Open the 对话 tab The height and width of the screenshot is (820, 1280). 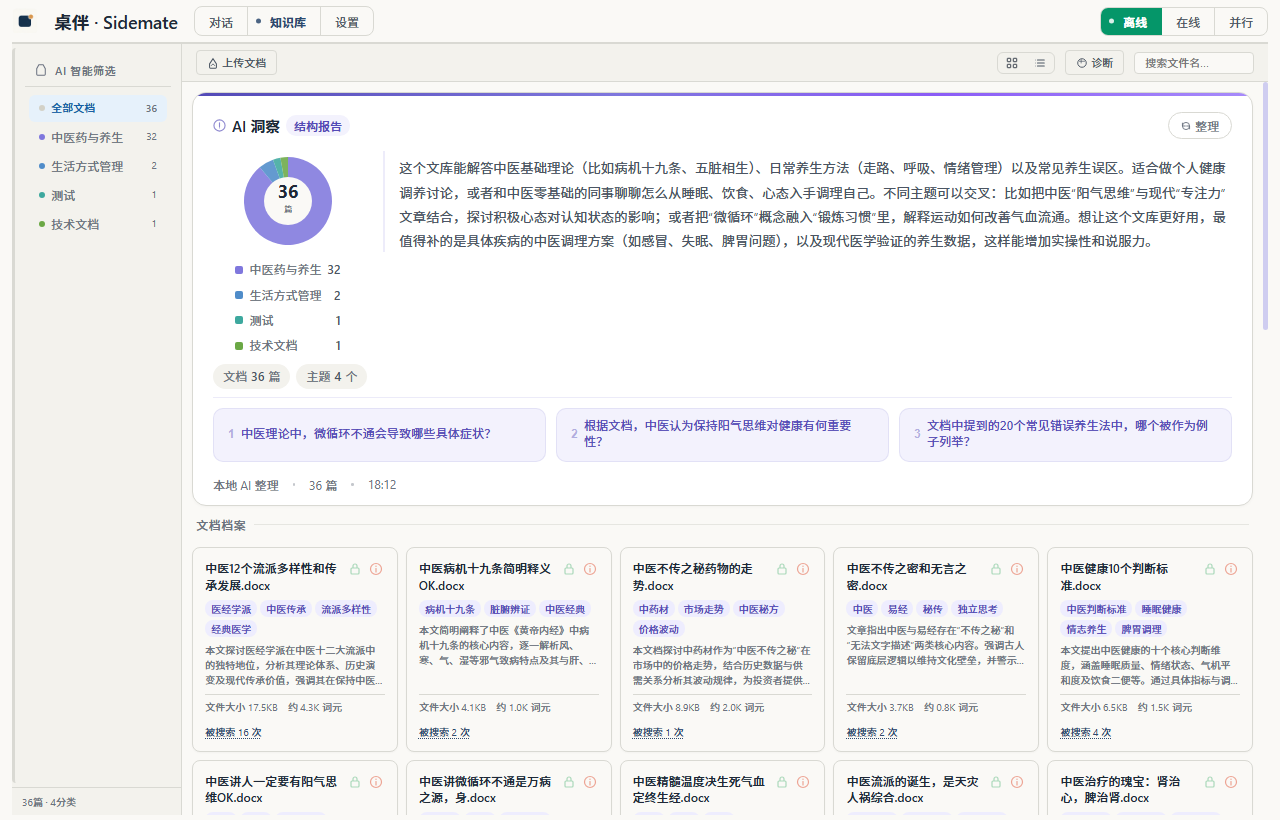coord(221,22)
